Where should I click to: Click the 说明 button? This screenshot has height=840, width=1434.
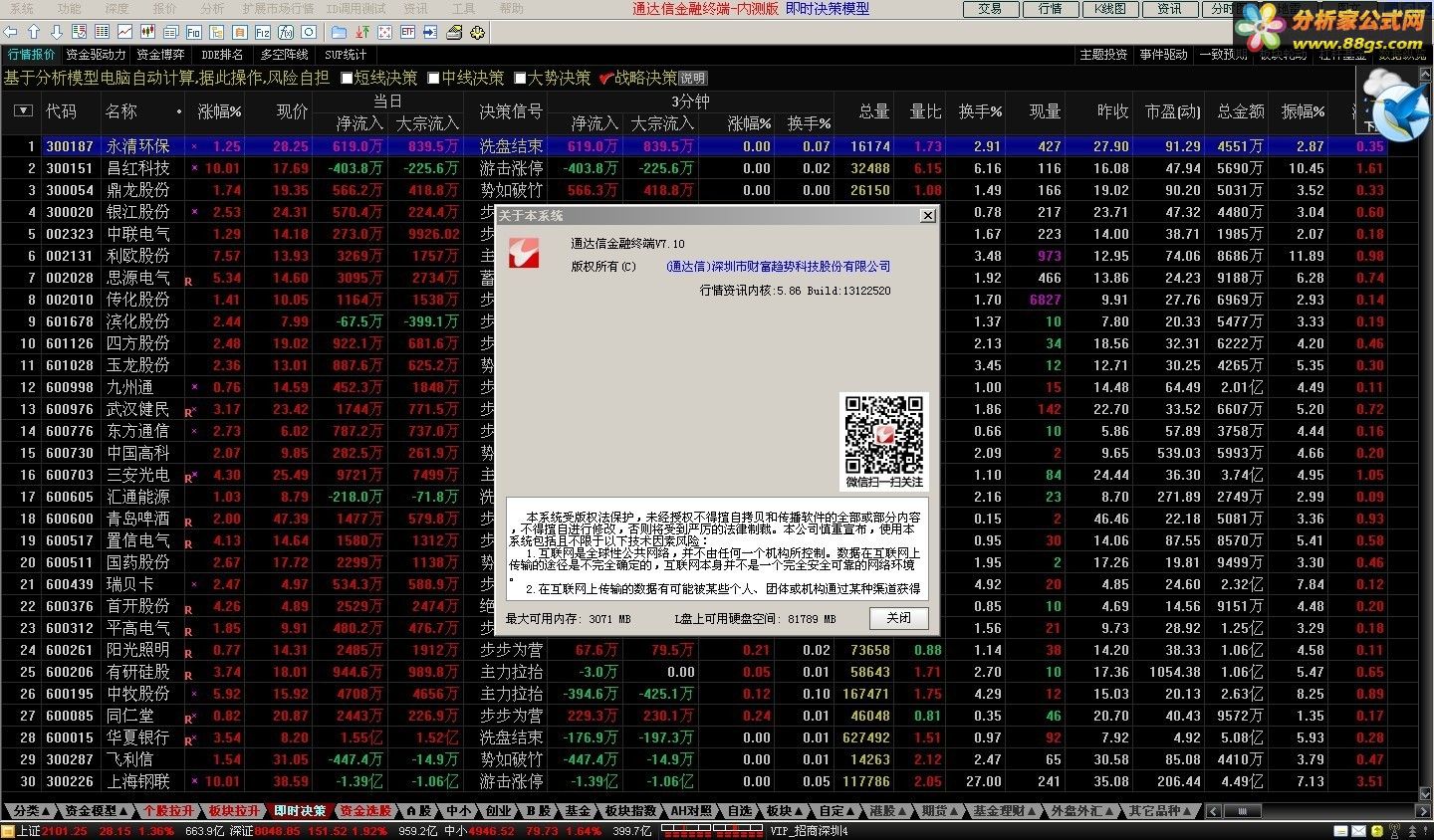point(693,78)
